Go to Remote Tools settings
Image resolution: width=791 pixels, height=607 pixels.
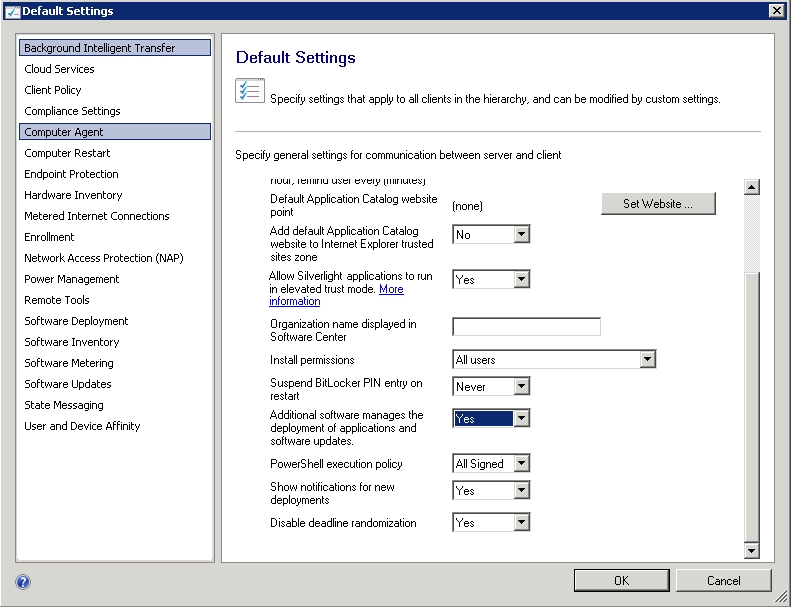(57, 300)
